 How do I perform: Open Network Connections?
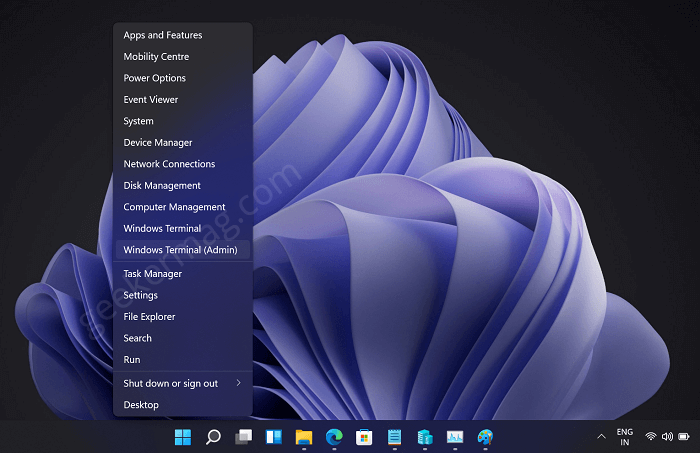(183, 163)
